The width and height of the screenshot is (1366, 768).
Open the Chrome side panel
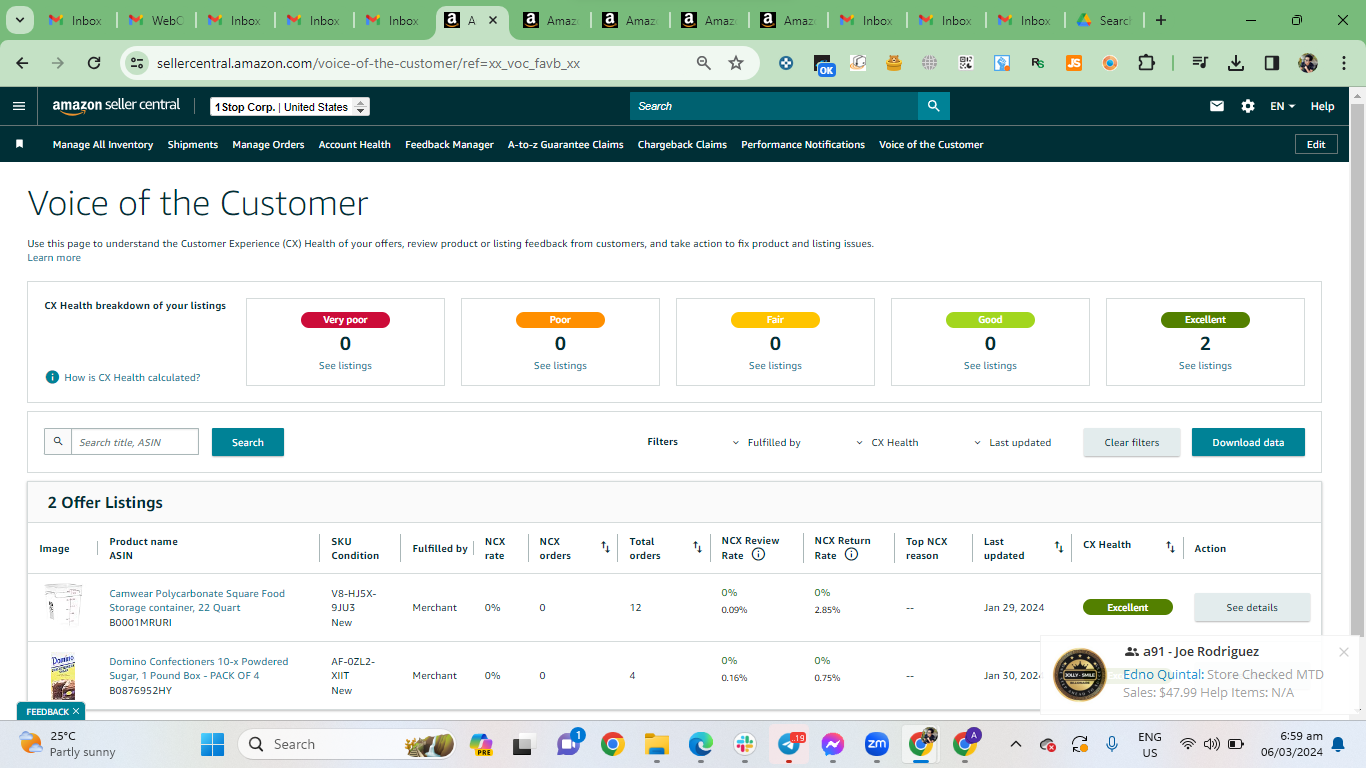click(x=1272, y=63)
